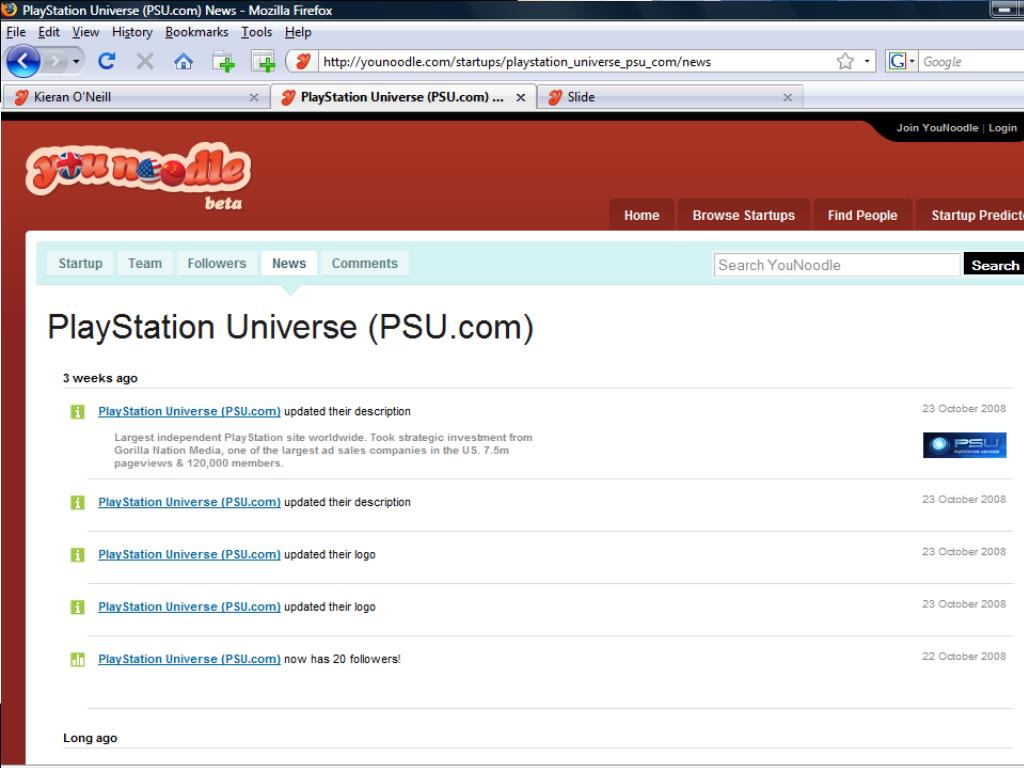Open the Startup sub-tab
The width and height of the screenshot is (1024, 768).
coord(80,263)
